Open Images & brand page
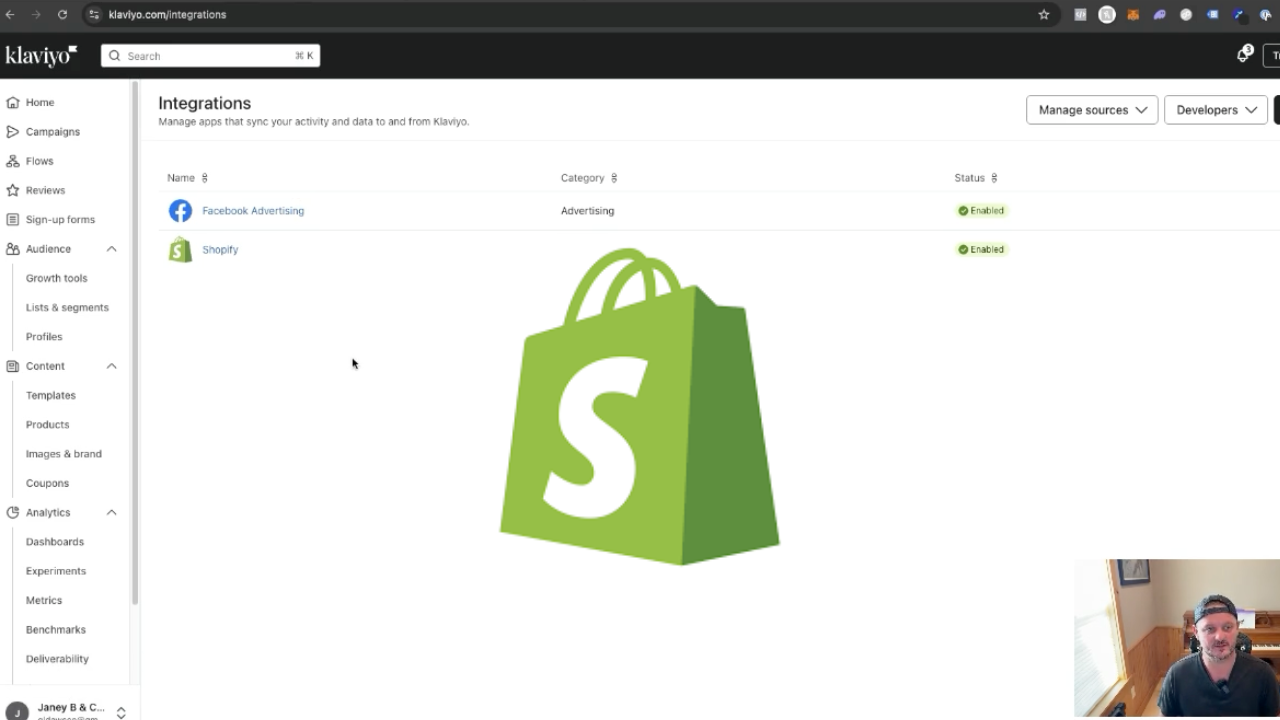The width and height of the screenshot is (1280, 720). coord(64,454)
